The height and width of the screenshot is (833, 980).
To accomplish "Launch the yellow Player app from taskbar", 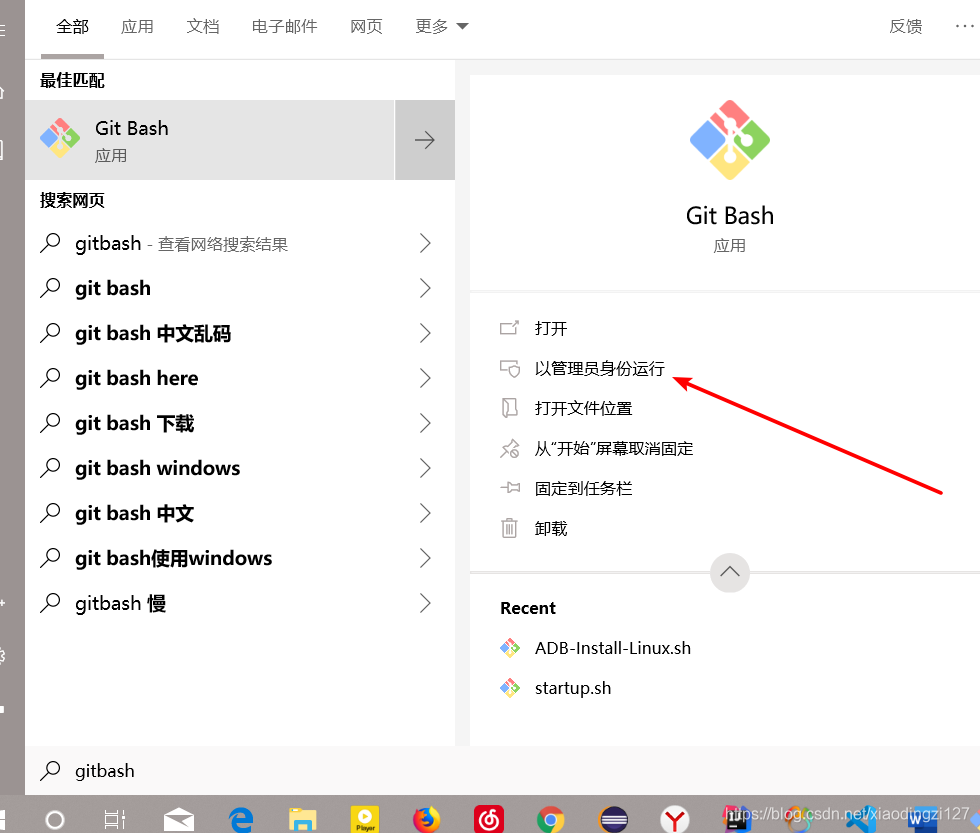I will pos(365,819).
